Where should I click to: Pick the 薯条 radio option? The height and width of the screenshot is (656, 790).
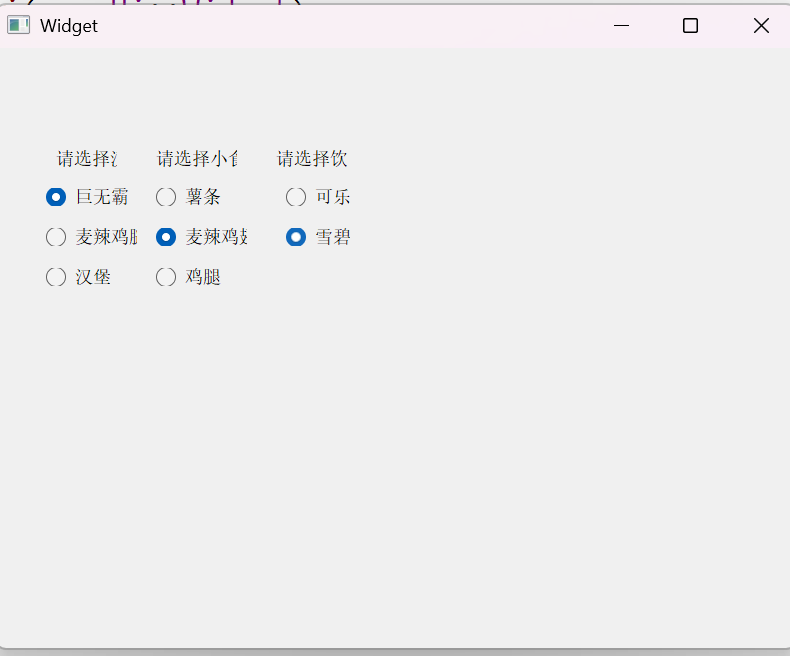pos(188,197)
